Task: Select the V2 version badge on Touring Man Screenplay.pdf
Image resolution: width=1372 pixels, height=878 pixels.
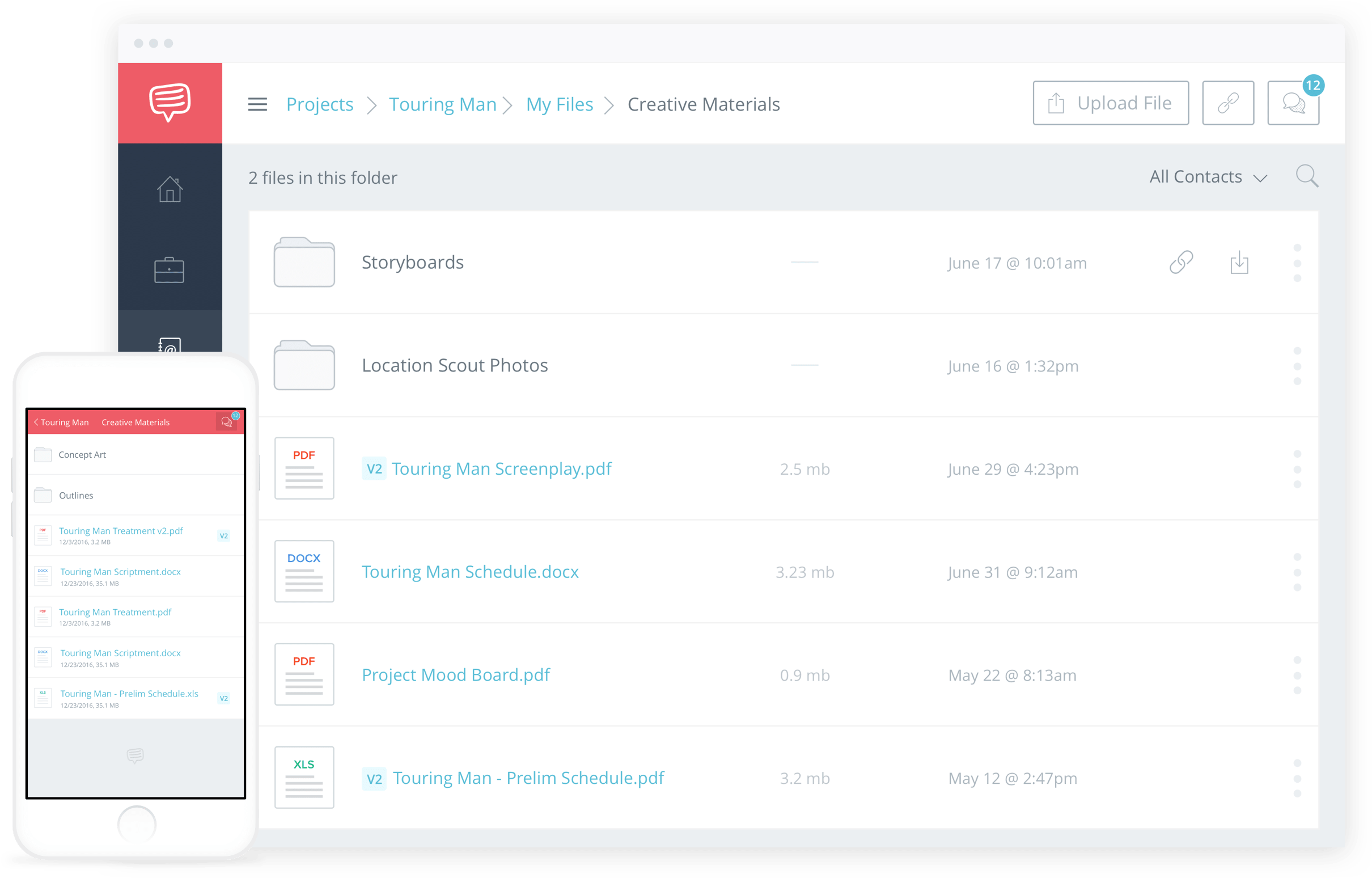Action: click(x=374, y=468)
